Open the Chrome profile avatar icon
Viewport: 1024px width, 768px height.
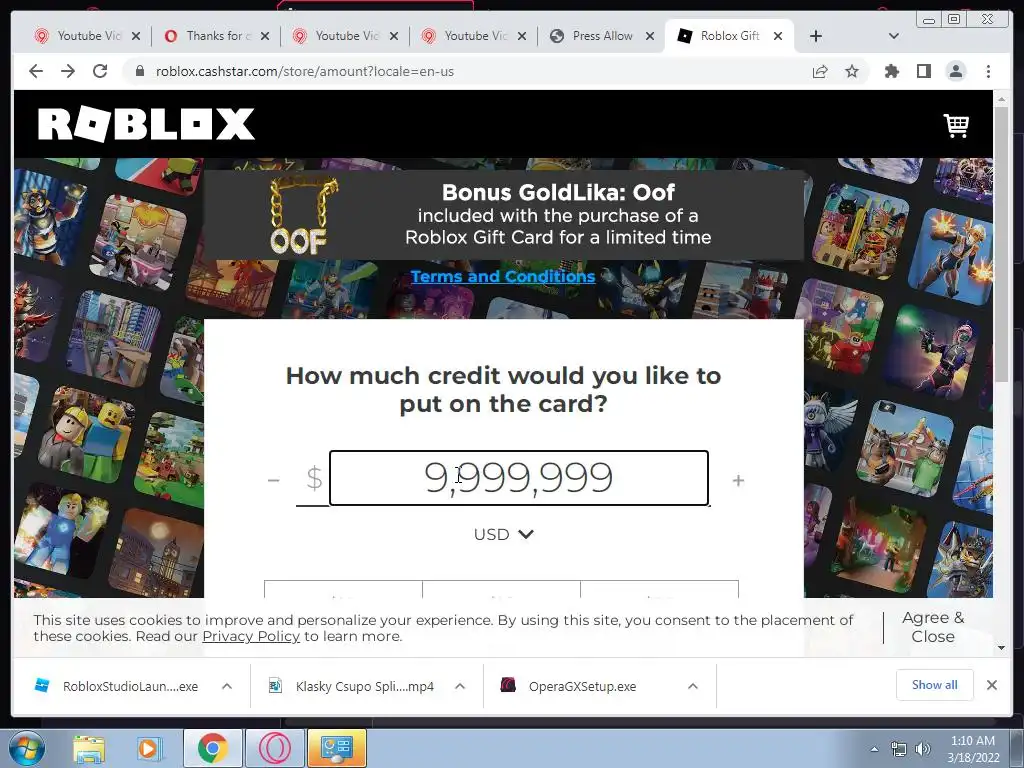point(956,71)
